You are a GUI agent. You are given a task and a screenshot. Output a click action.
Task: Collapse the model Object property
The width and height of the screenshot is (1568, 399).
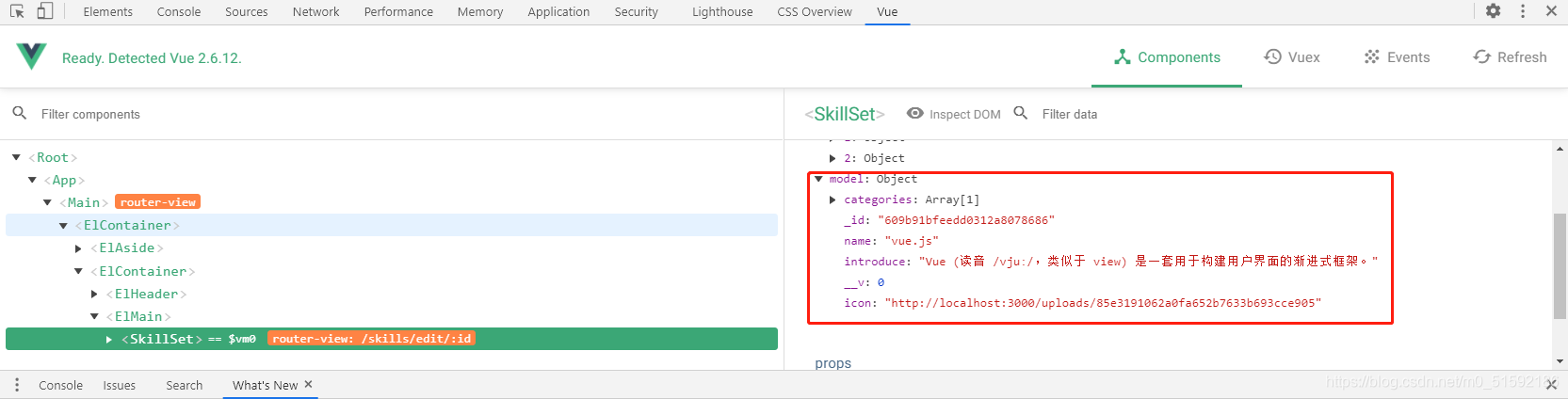[818, 179]
